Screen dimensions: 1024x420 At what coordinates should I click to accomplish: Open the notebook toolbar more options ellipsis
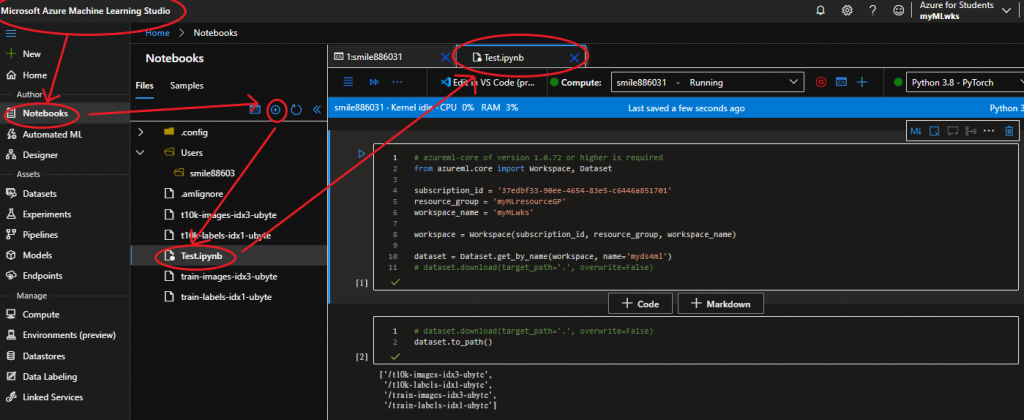pyautogui.click(x=397, y=82)
